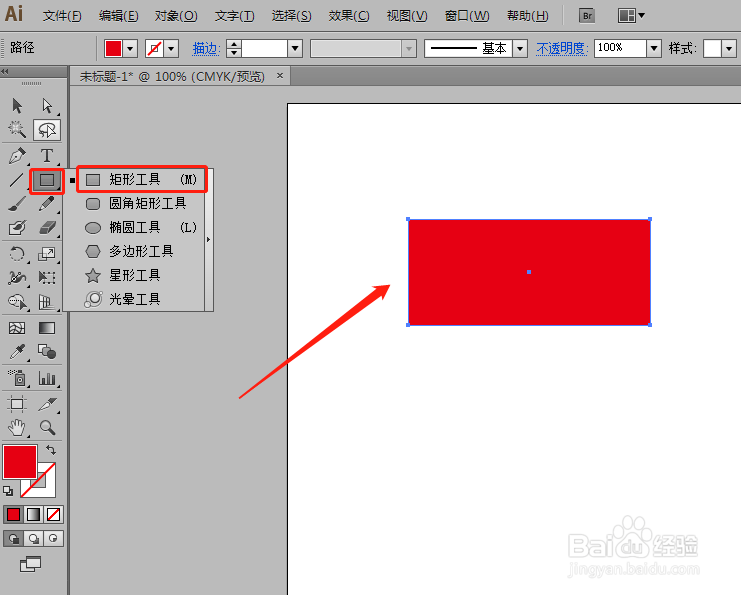Choose 圆角矩形工具 from the flyout
The width and height of the screenshot is (741, 595).
(x=142, y=204)
